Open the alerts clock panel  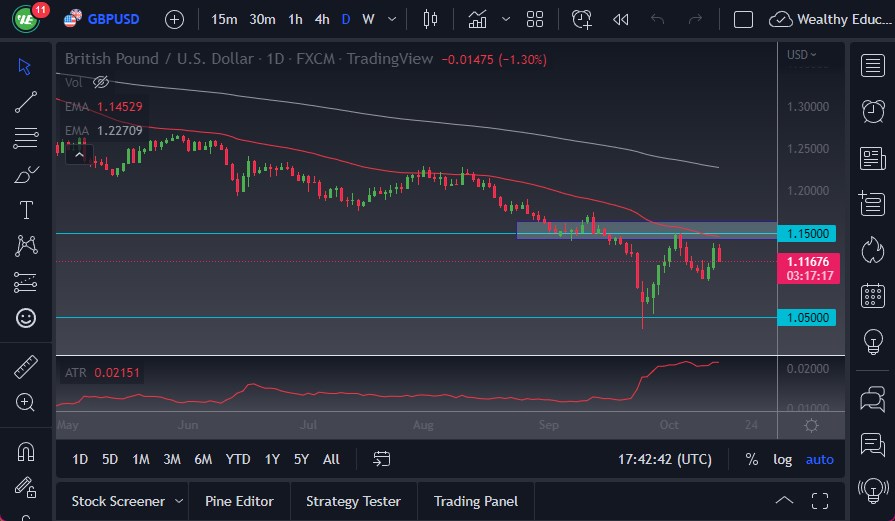tap(873, 110)
